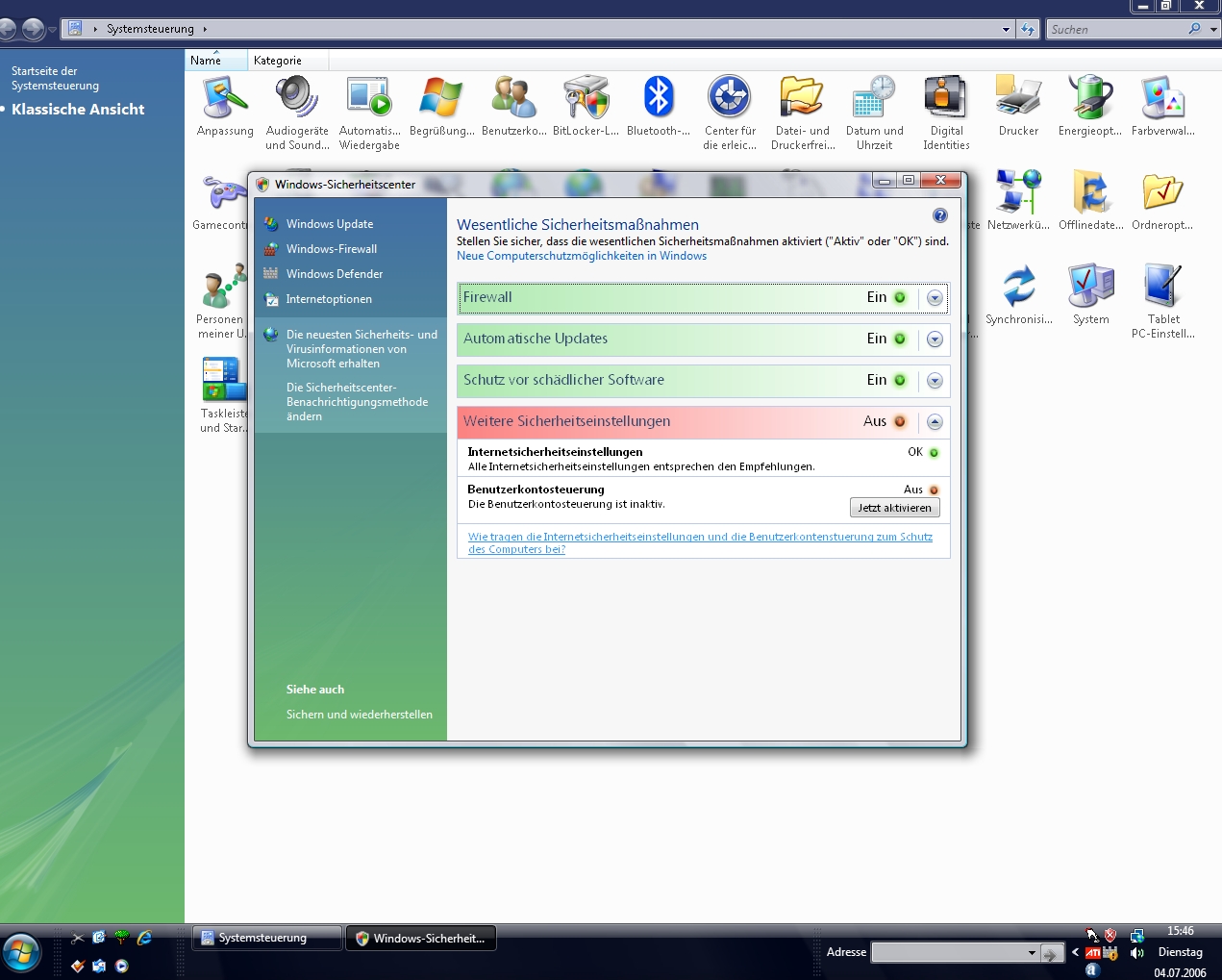Collapse Weitere Sicherheitseinstellungen section arrow
This screenshot has width=1222, height=980.
[935, 422]
